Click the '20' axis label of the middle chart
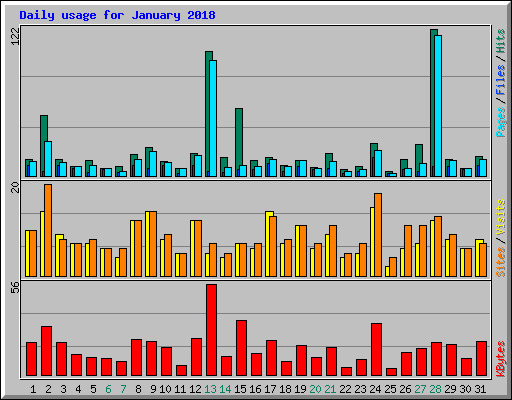The image size is (512, 400). [15, 188]
